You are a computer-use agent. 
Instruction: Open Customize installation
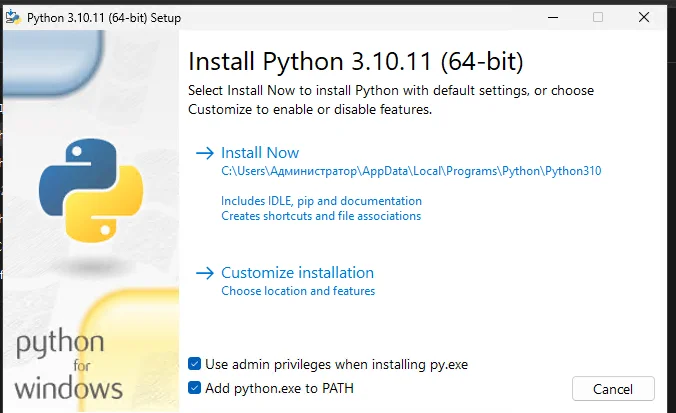pyautogui.click(x=297, y=272)
